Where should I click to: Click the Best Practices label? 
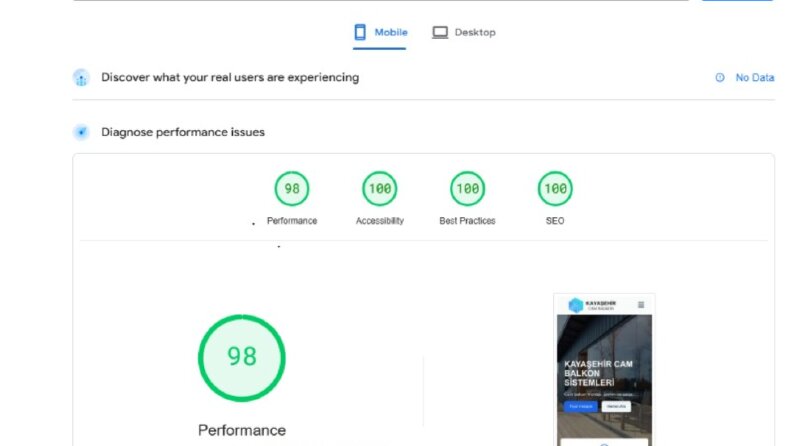click(x=467, y=221)
